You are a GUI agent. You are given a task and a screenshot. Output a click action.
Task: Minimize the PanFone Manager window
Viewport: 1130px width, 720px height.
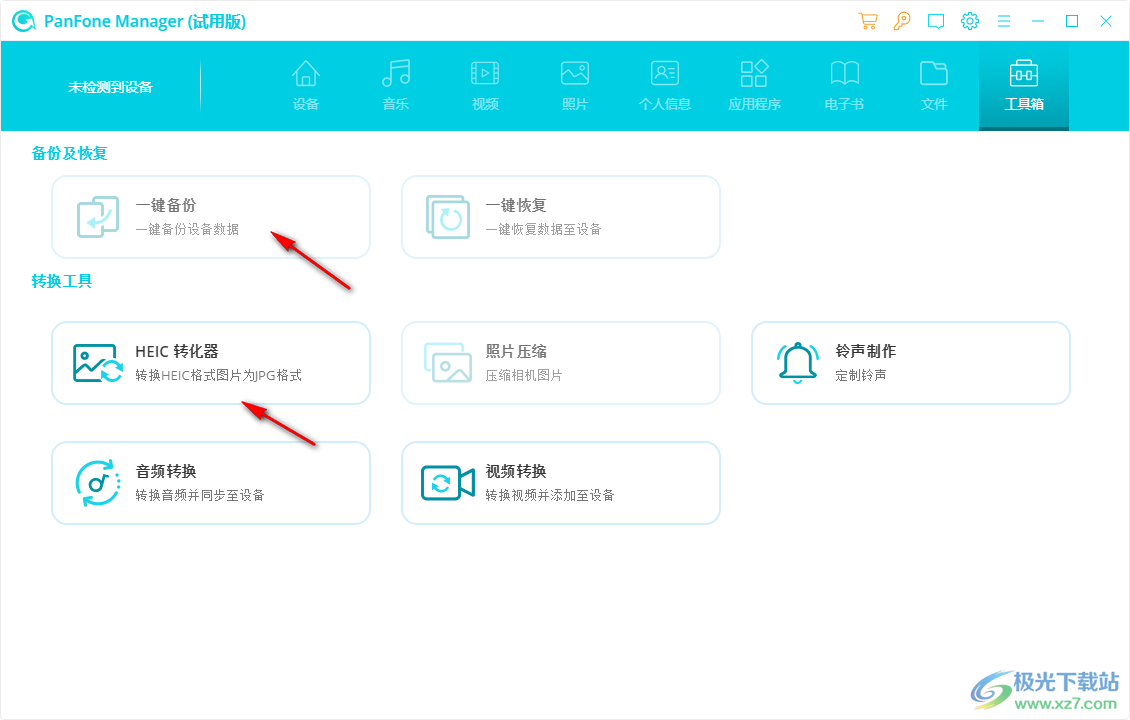(x=1038, y=22)
